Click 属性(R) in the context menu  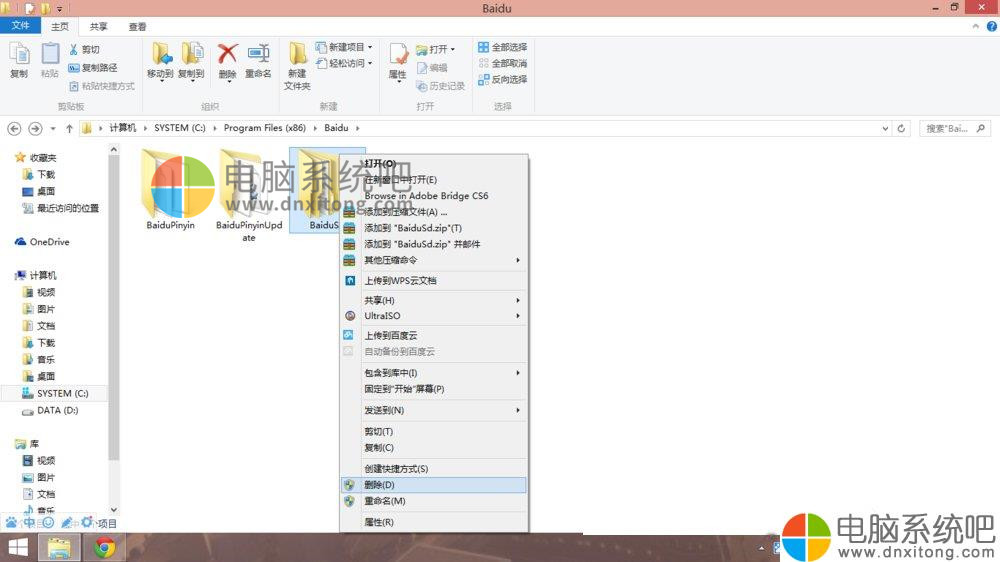click(434, 522)
